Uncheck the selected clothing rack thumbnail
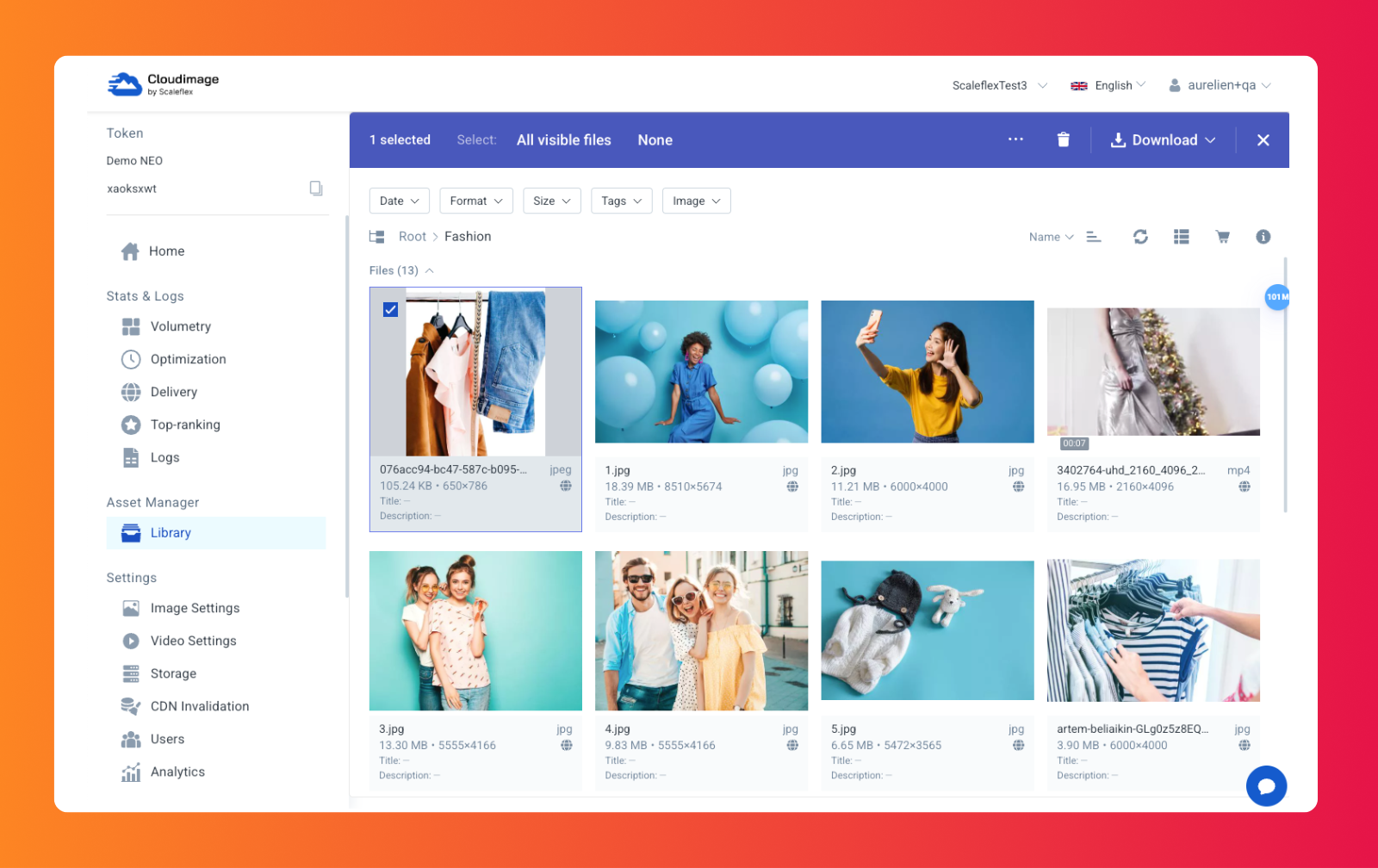Screen dimensions: 1378x868 click(390, 309)
